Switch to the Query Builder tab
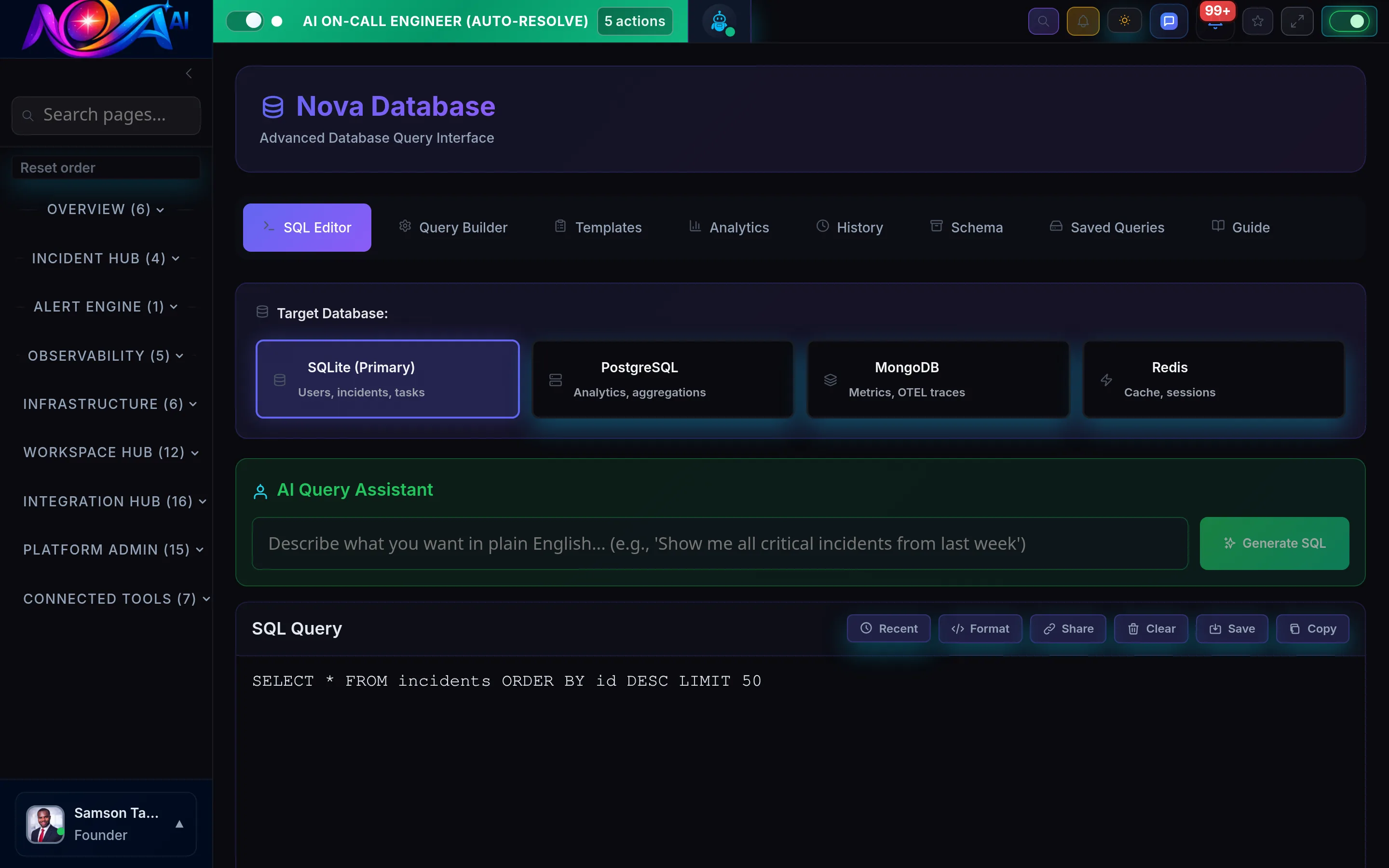 tap(453, 227)
